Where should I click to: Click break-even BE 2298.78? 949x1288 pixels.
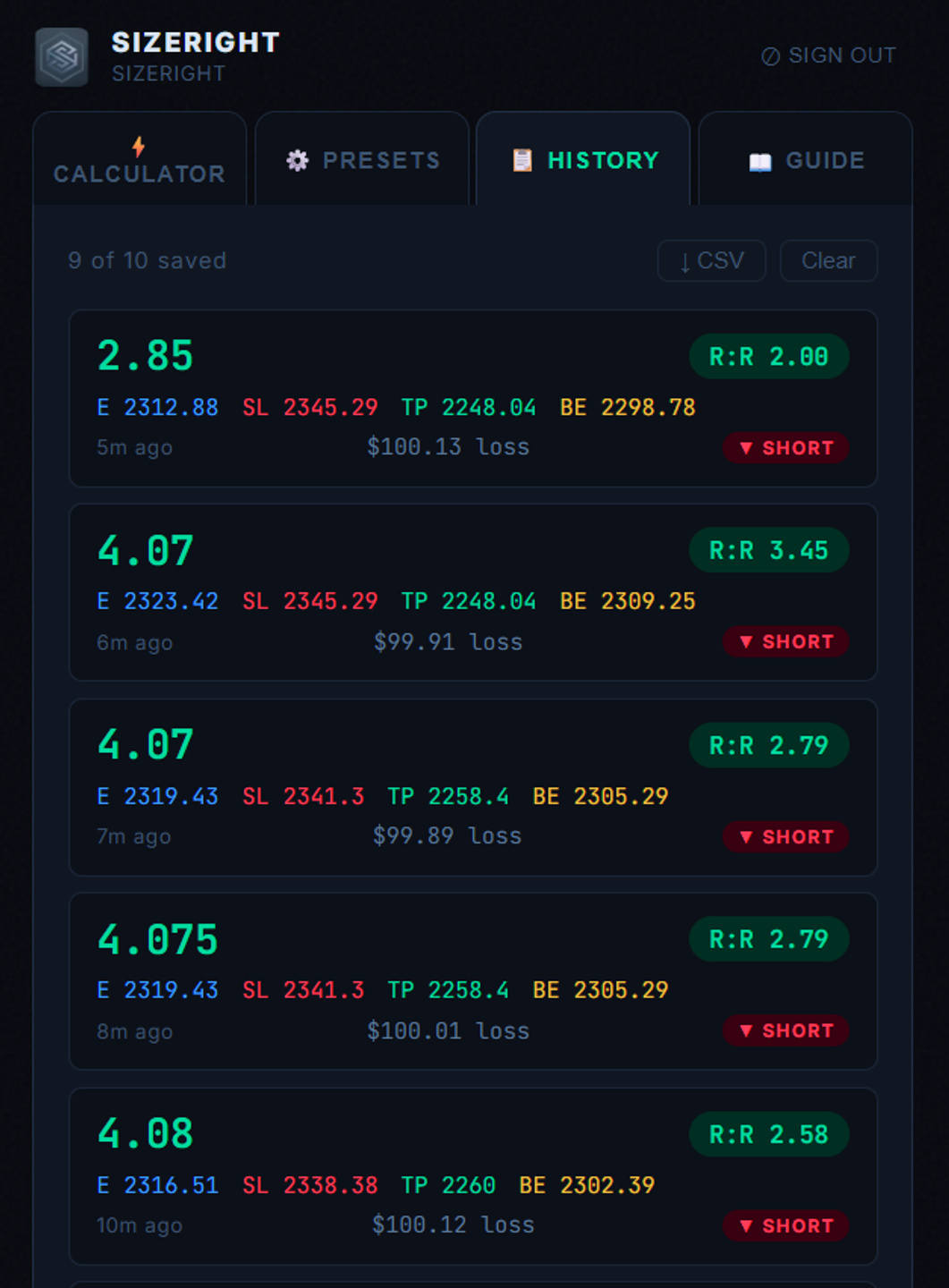(628, 407)
